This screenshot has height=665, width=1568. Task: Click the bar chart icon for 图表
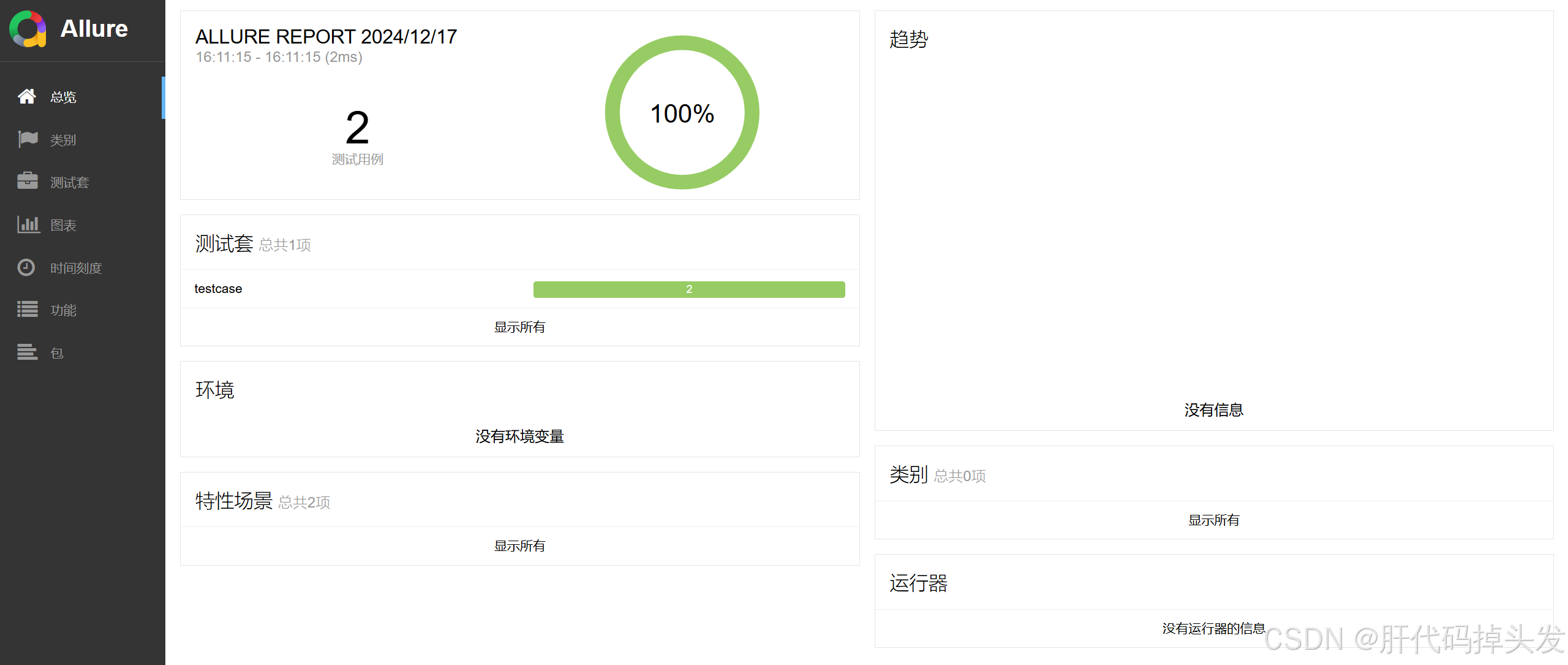point(28,224)
